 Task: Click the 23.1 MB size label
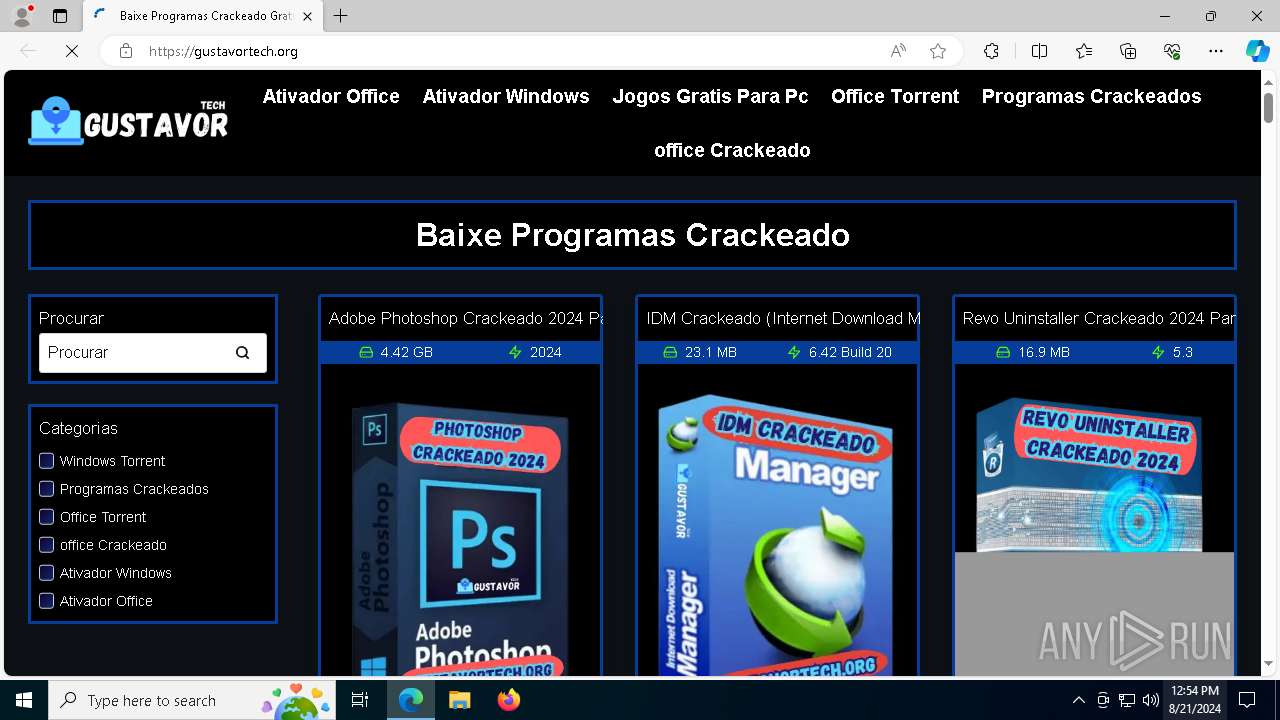[x=711, y=352]
